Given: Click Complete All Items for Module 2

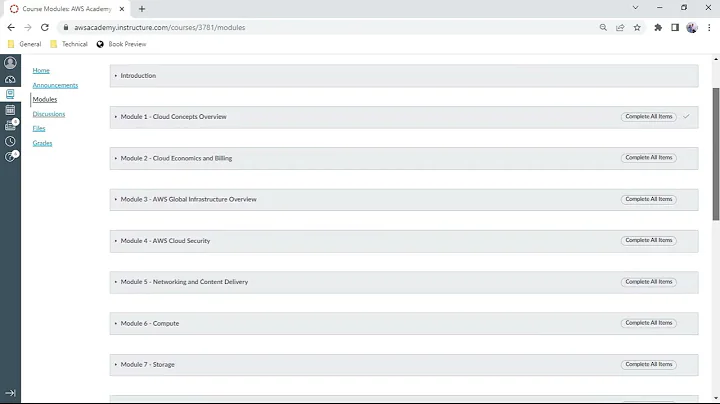Looking at the screenshot, I should (x=648, y=157).
